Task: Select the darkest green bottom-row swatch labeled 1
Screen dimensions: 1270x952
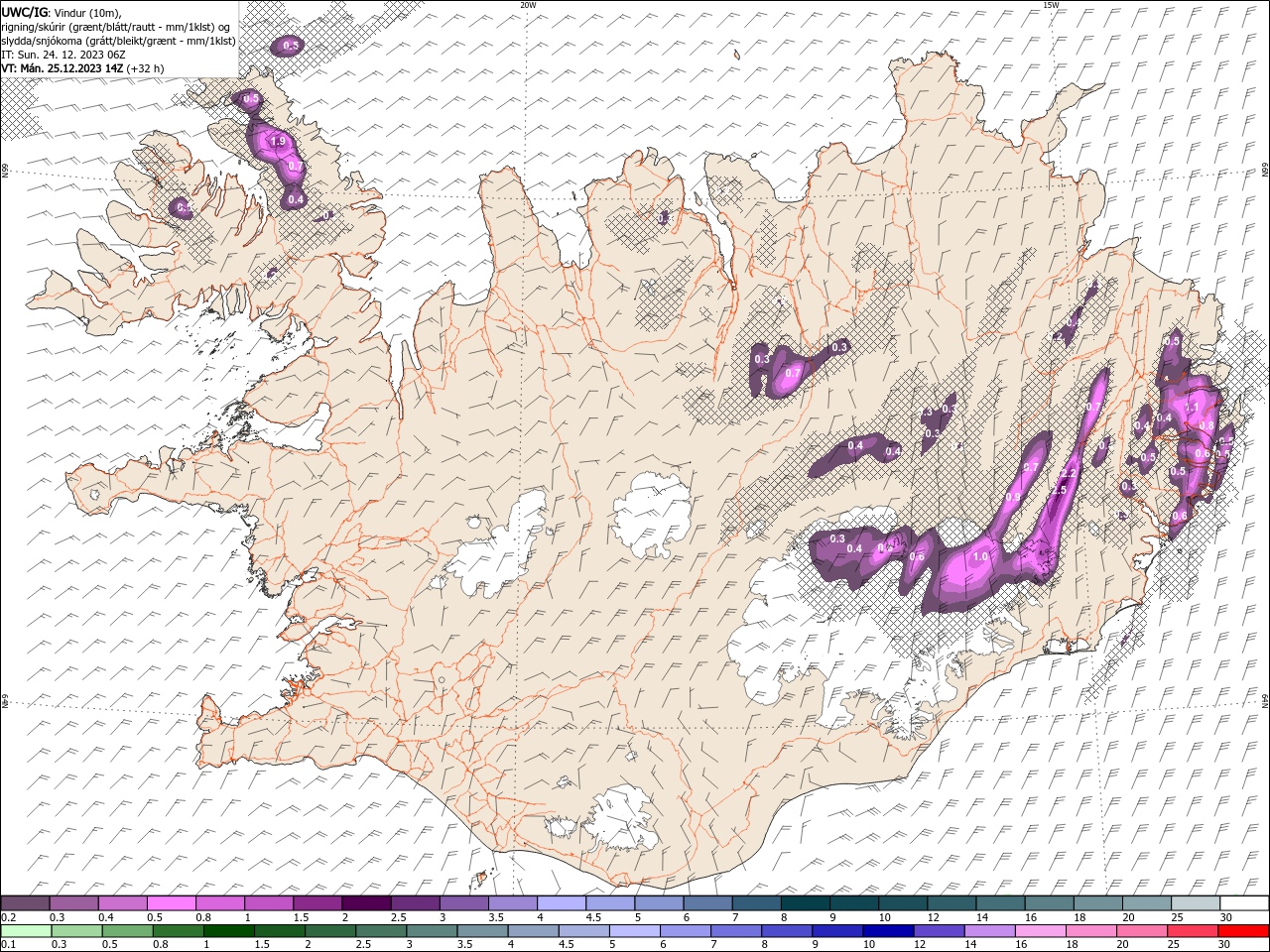Action: [x=228, y=931]
